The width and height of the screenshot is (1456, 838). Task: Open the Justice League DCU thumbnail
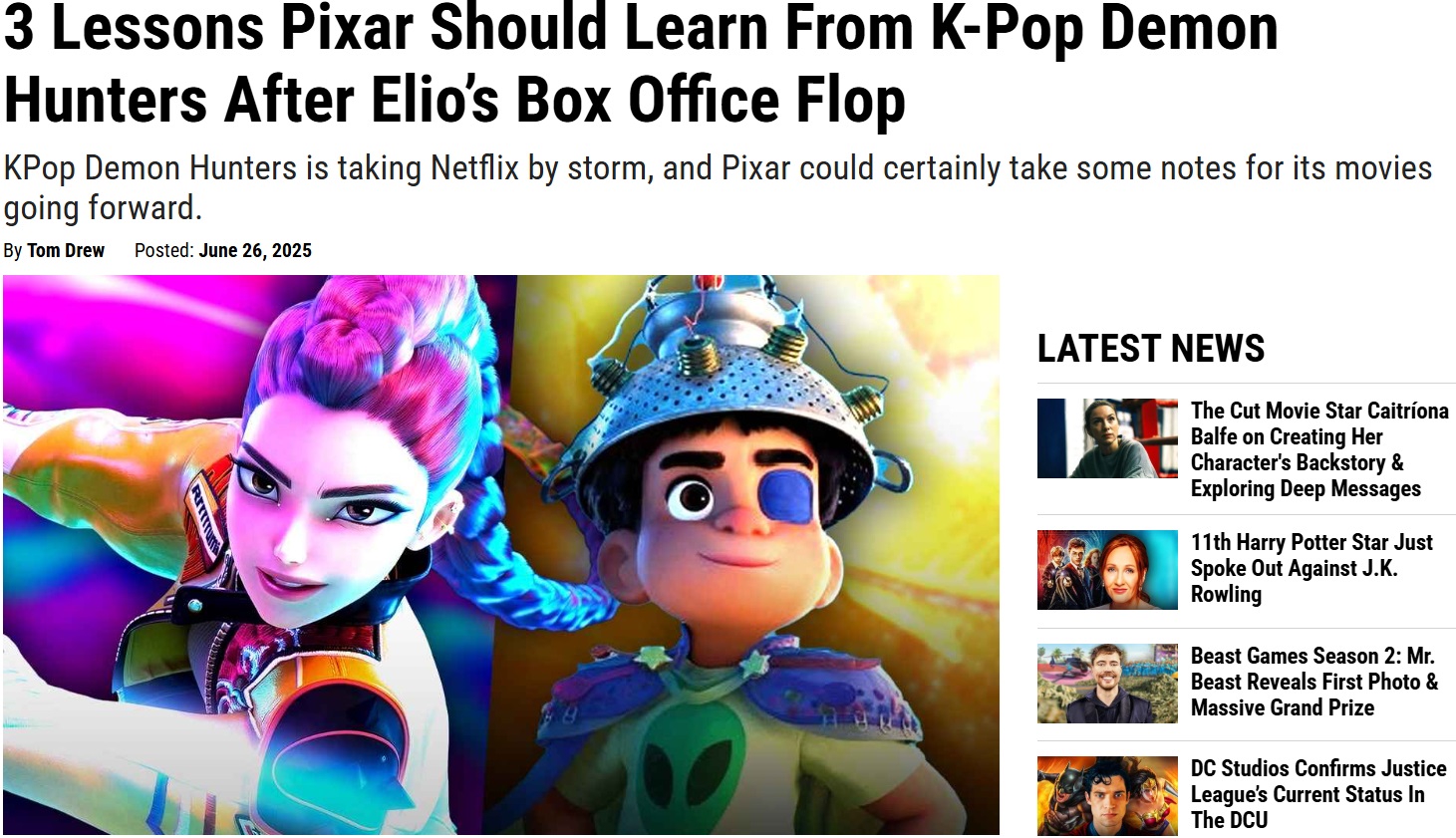pyautogui.click(x=1107, y=796)
